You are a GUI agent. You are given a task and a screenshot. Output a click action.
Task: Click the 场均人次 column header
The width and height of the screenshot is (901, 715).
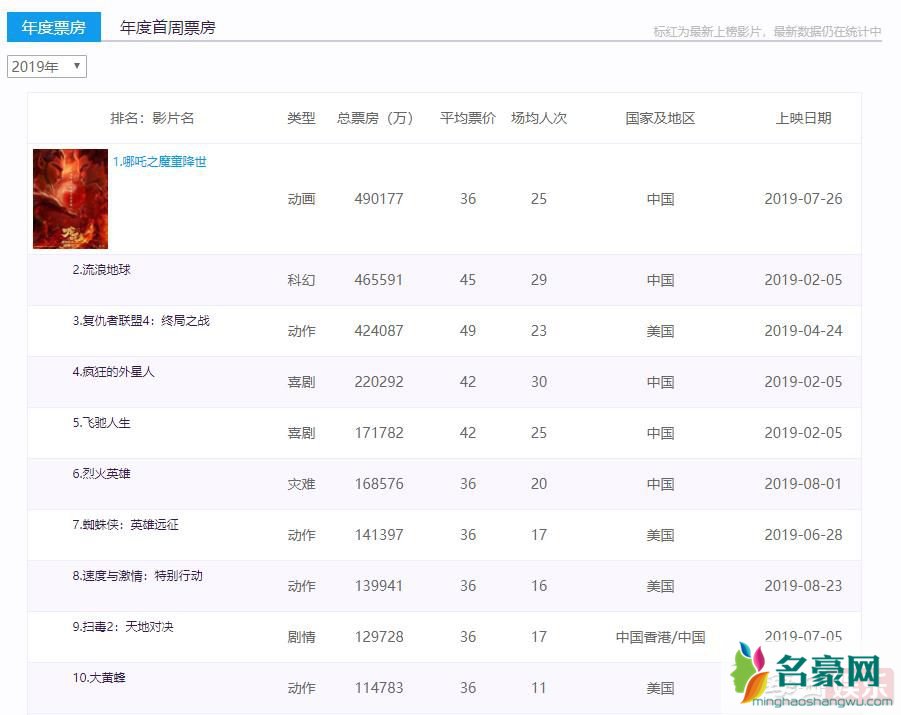538,118
